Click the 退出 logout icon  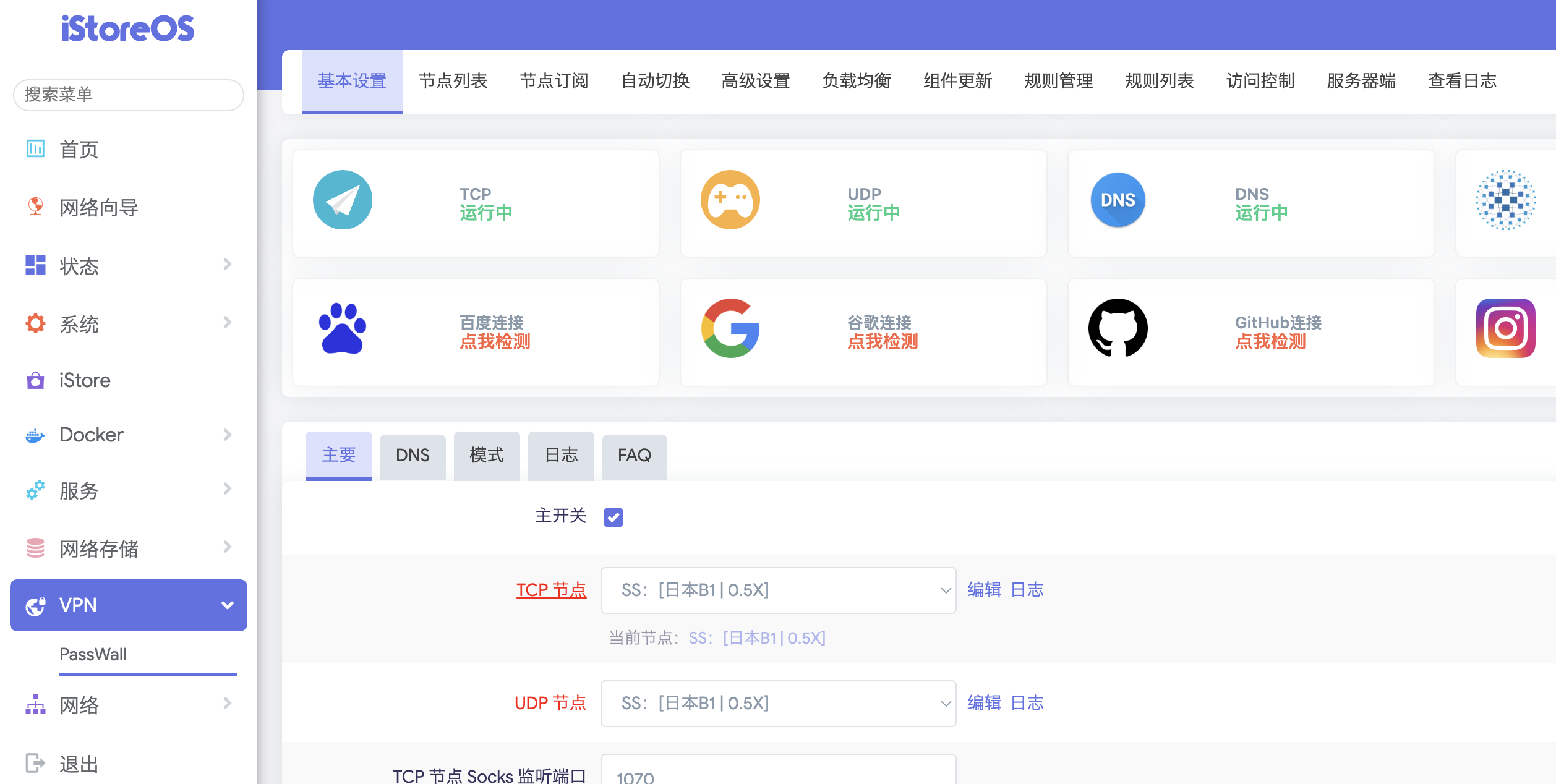(35, 763)
